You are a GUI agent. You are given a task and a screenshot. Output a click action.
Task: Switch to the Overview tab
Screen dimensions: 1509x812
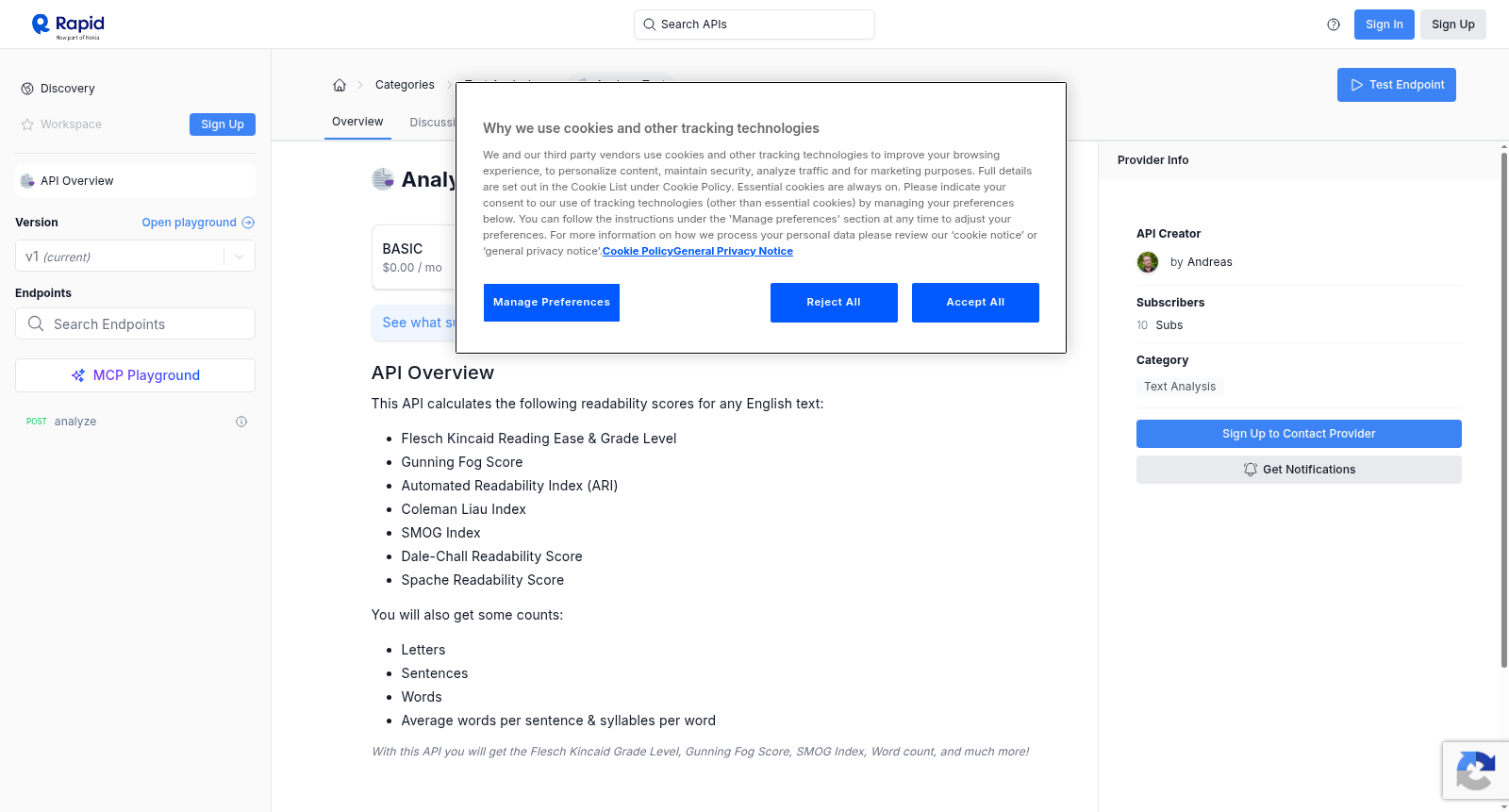357,122
